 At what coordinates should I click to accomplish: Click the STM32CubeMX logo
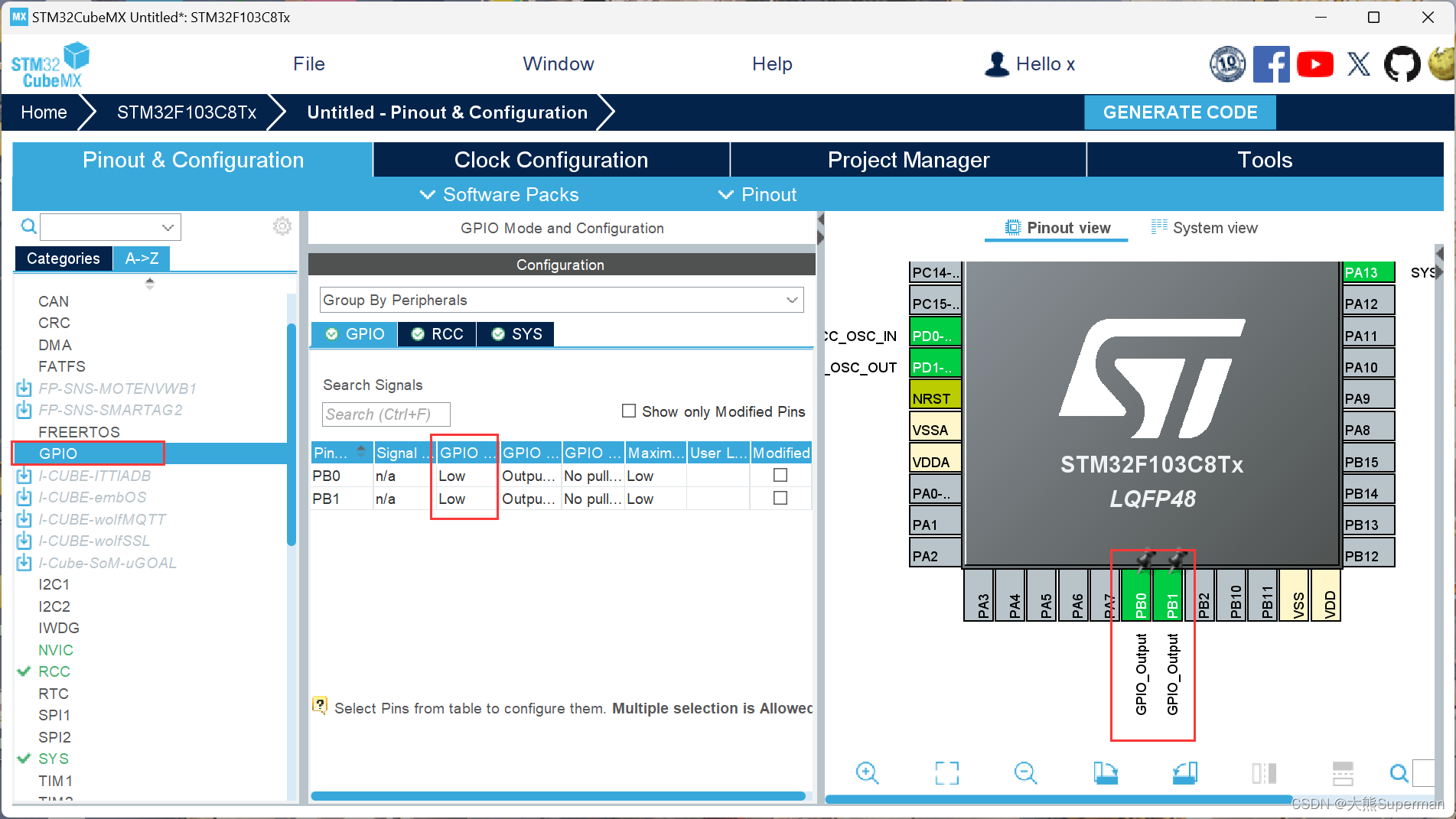pos(50,65)
